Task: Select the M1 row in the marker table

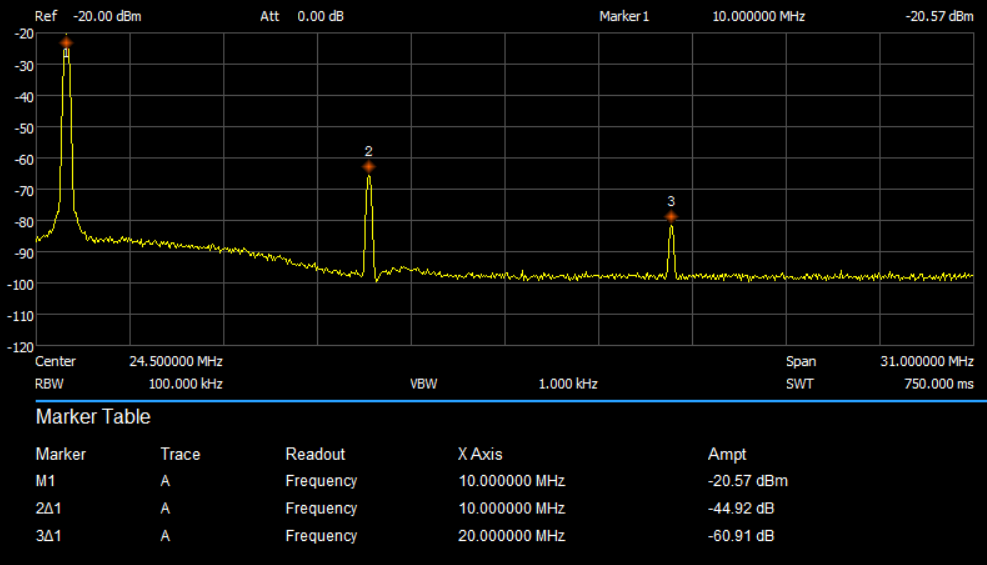Action: pos(46,481)
